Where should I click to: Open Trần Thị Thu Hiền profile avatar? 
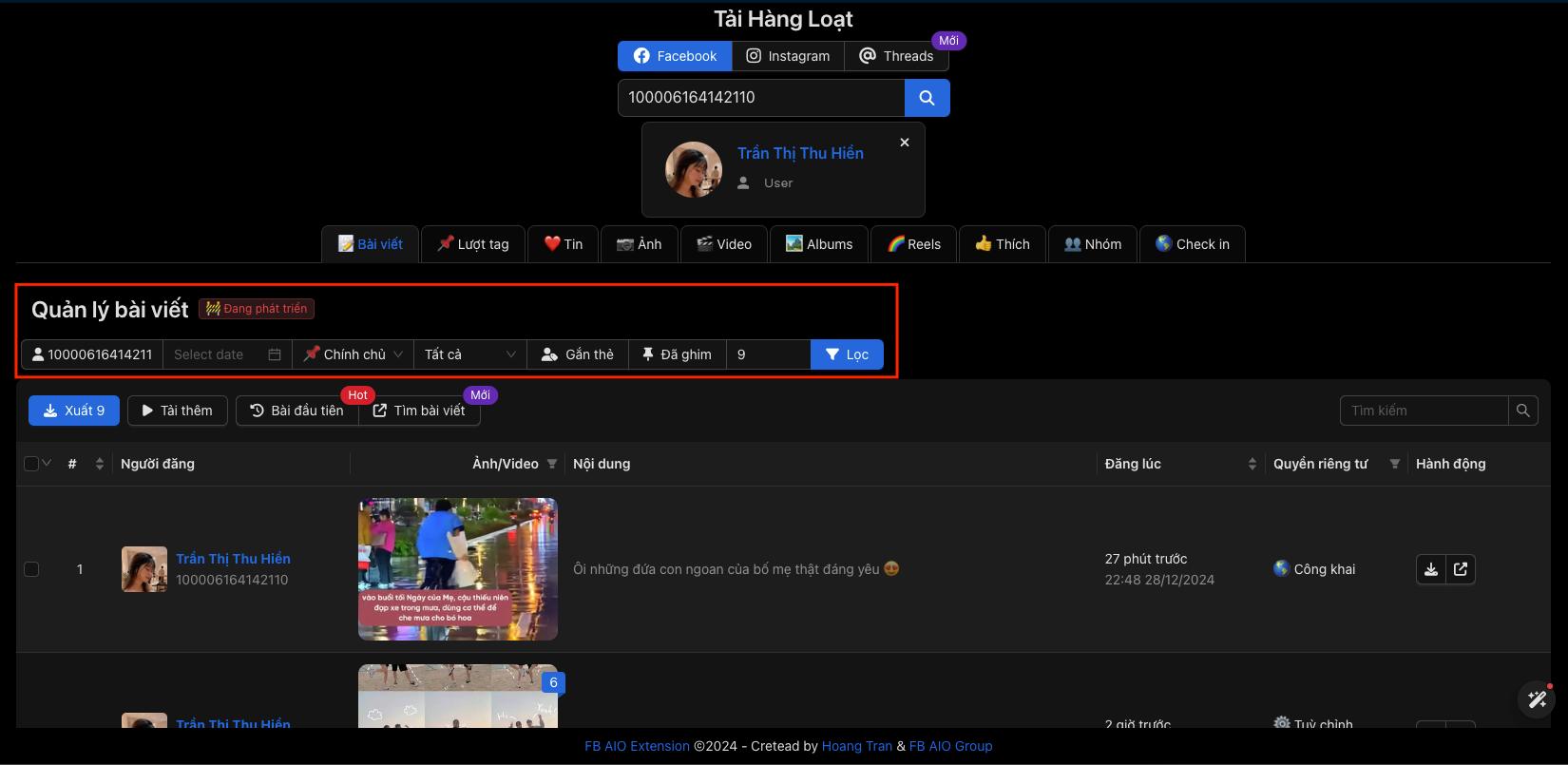(x=693, y=170)
